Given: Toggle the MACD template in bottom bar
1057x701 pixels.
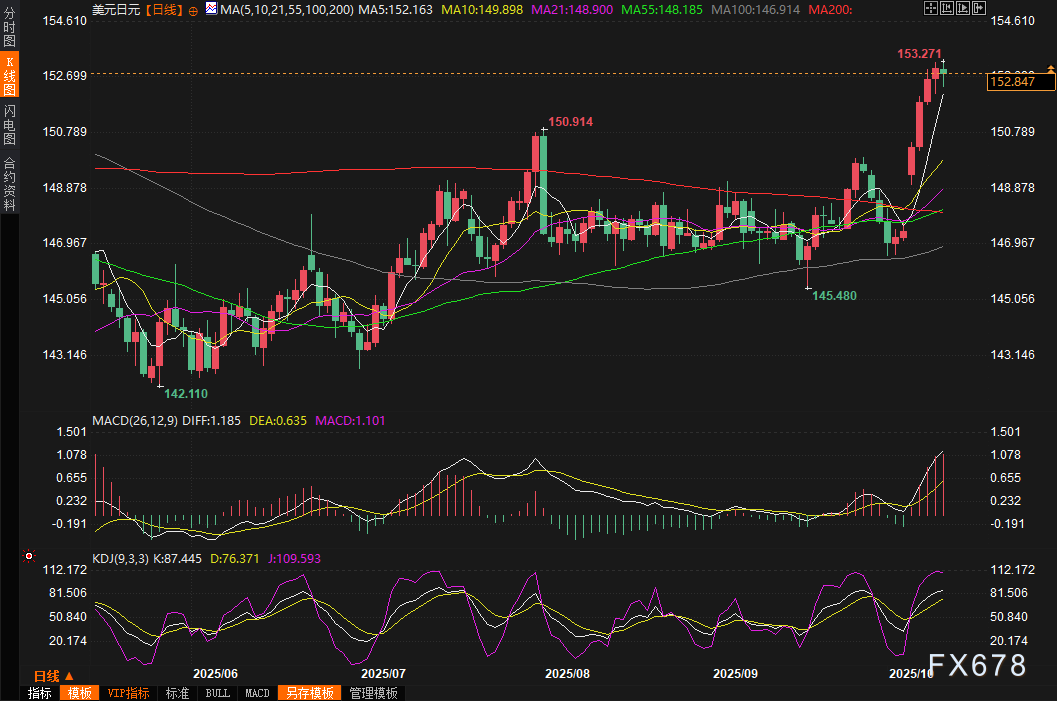Looking at the screenshot, I should click(x=257, y=693).
